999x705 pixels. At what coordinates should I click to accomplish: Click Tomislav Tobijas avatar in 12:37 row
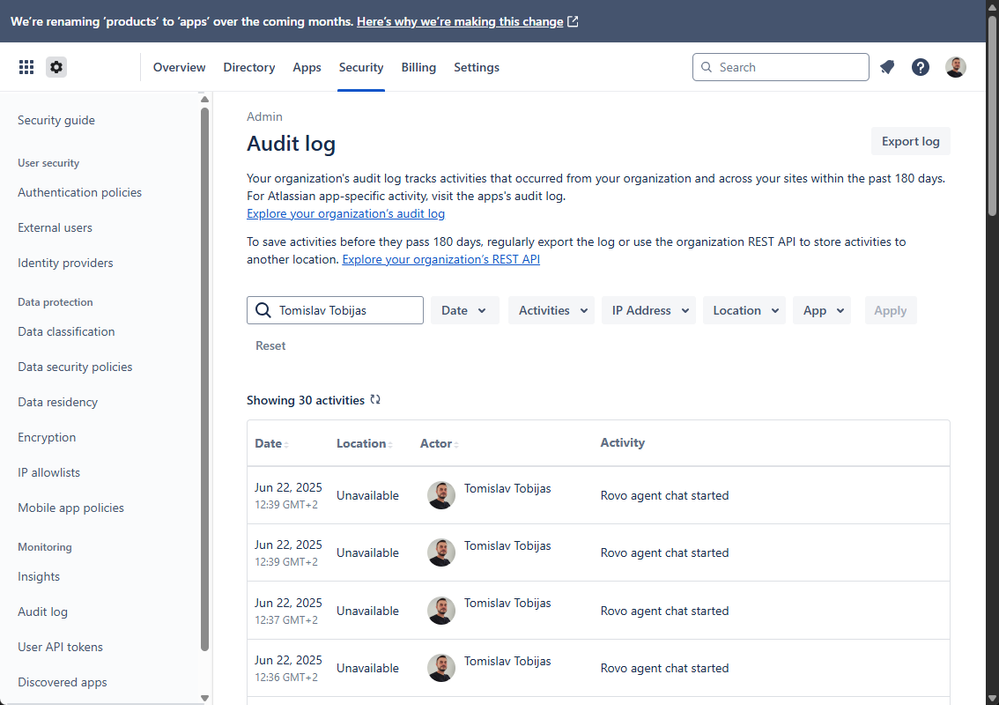[441, 610]
